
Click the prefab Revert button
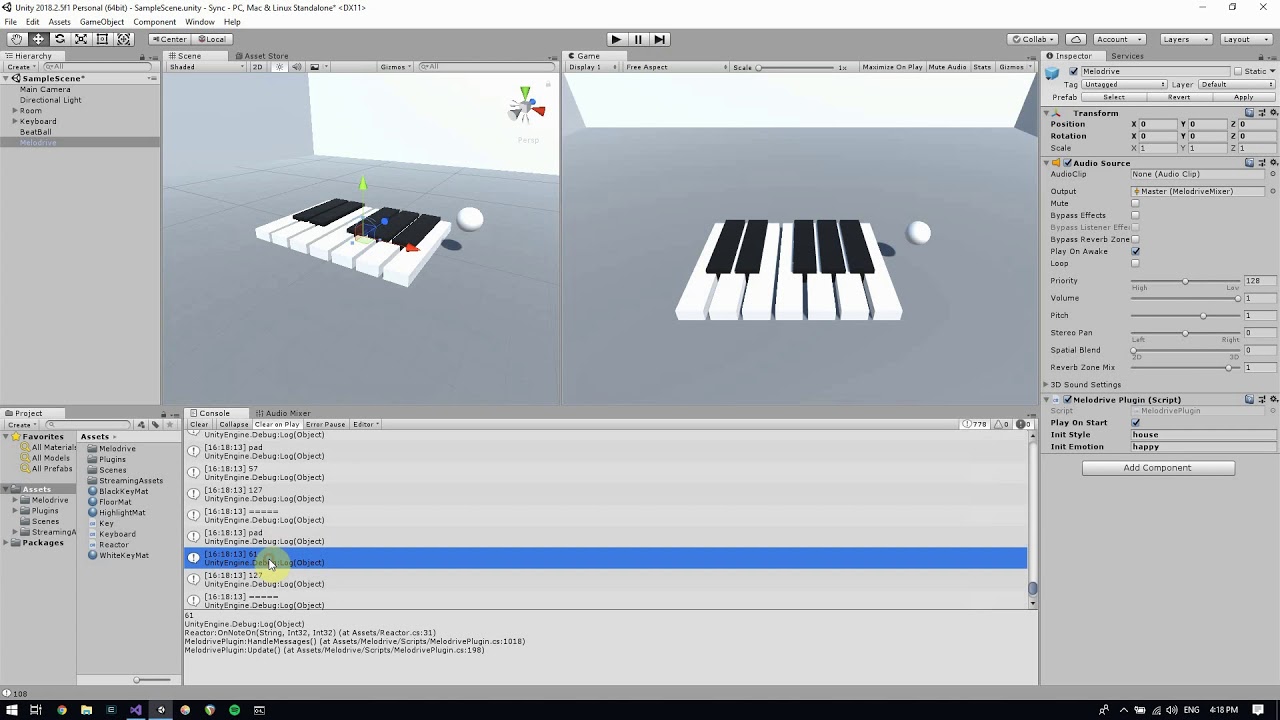pos(1179,97)
